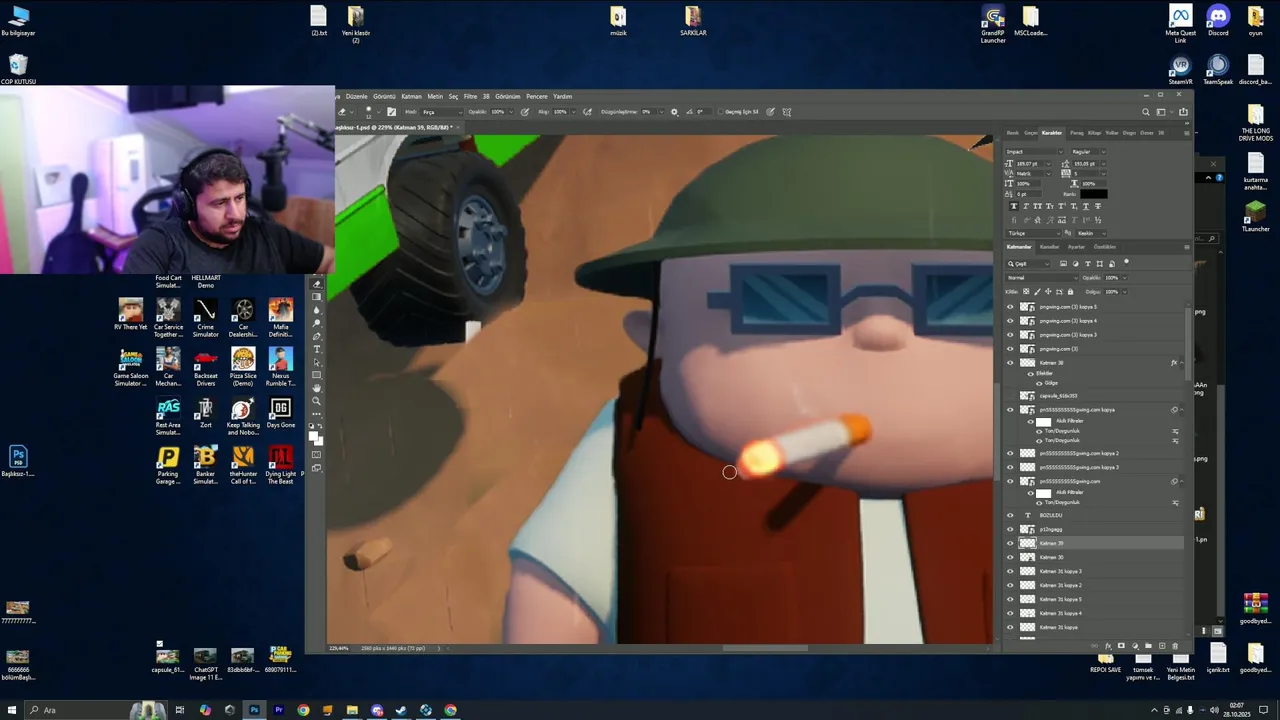This screenshot has height=720, width=1280.
Task: Click the Windows Start button
Action: point(12,710)
